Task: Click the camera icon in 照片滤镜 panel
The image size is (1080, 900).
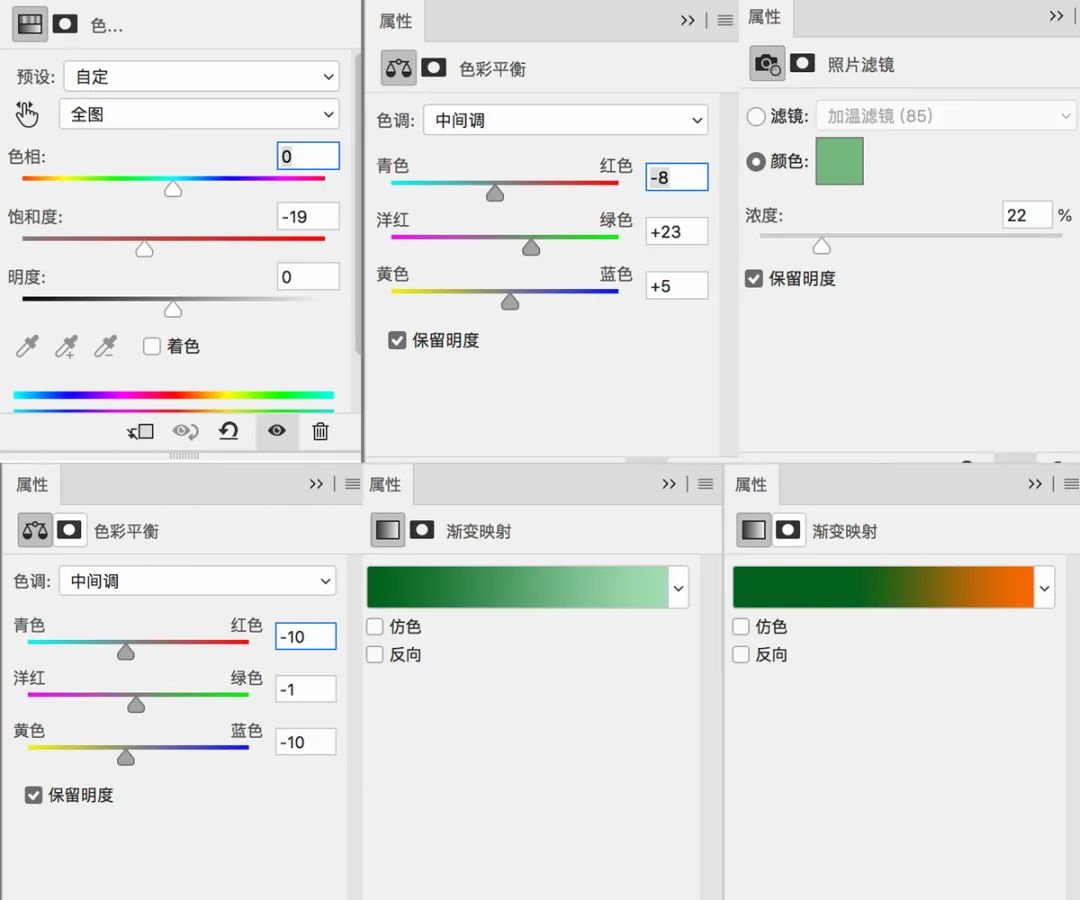Action: (768, 64)
